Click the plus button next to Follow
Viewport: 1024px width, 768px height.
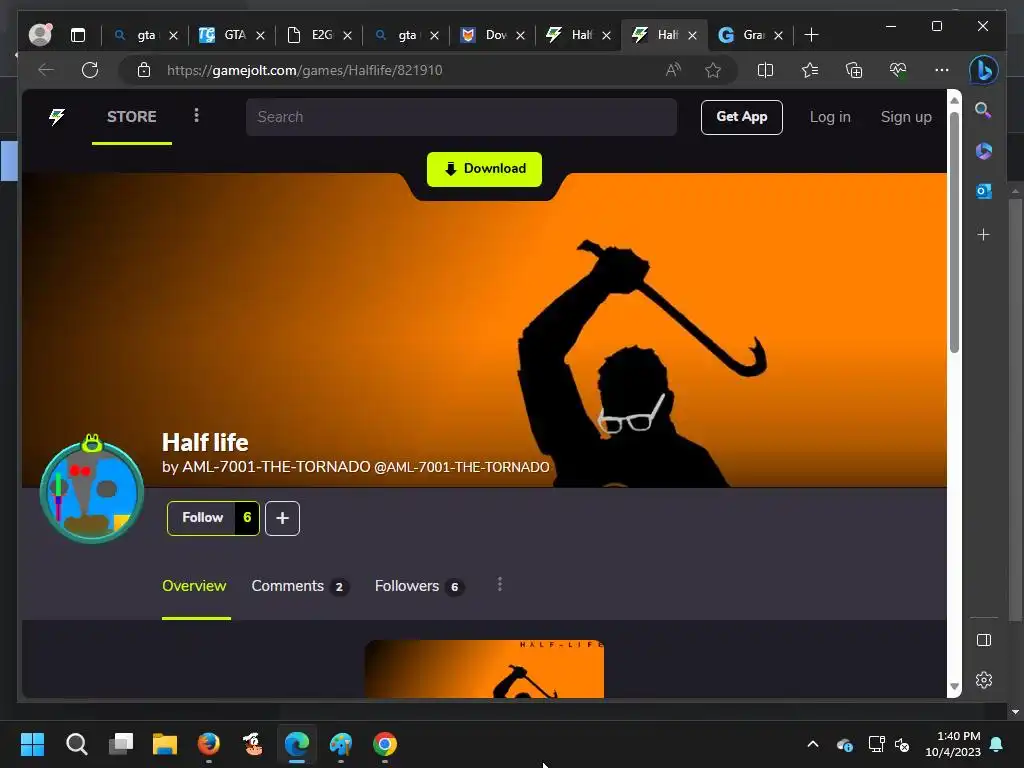(x=282, y=518)
